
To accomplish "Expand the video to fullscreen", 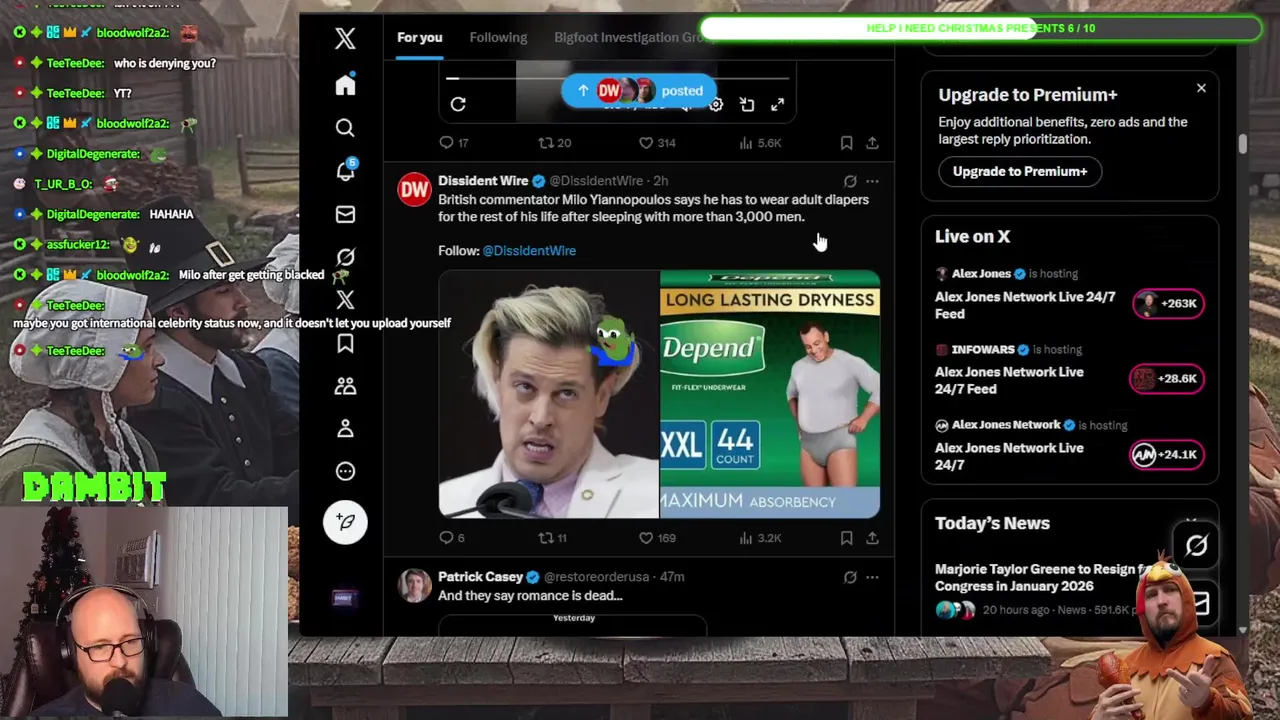I will tap(777, 104).
